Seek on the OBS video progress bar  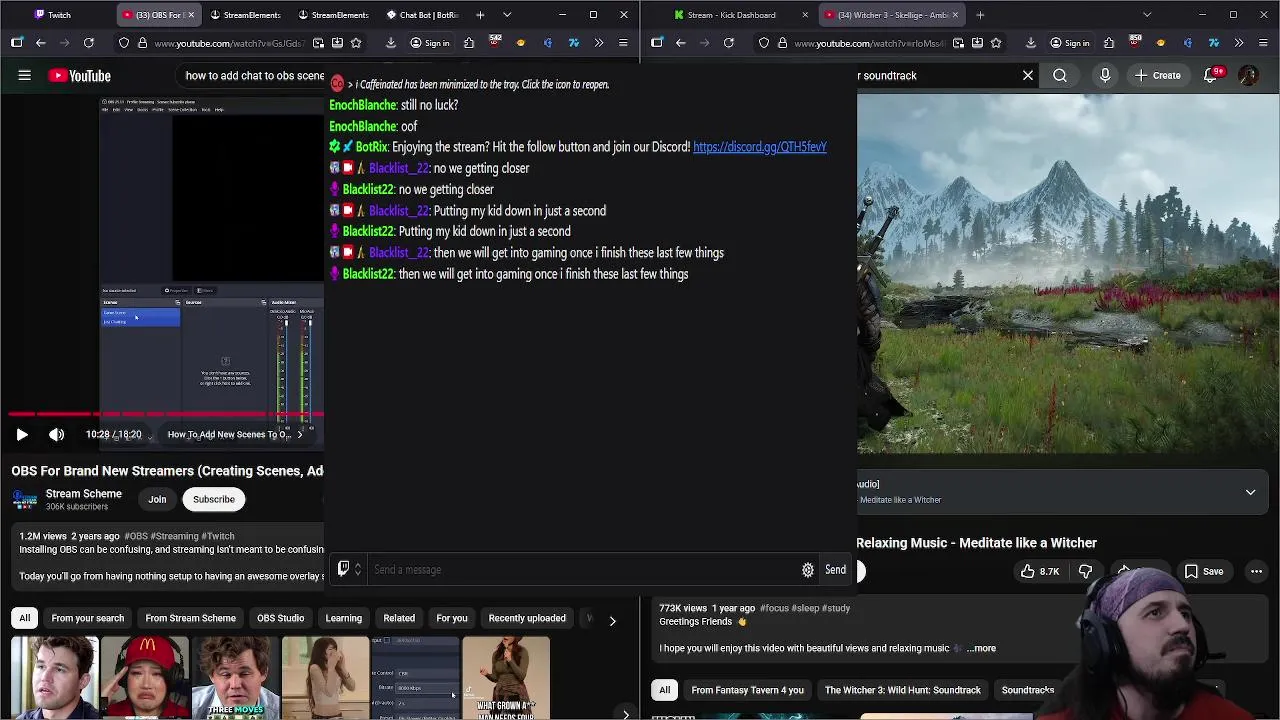tap(165, 413)
